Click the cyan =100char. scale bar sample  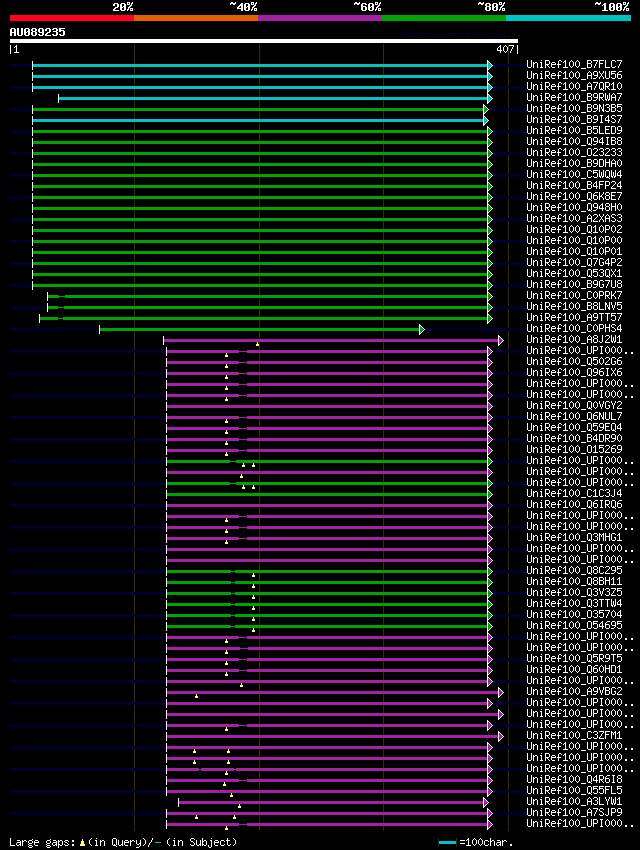[x=447, y=842]
